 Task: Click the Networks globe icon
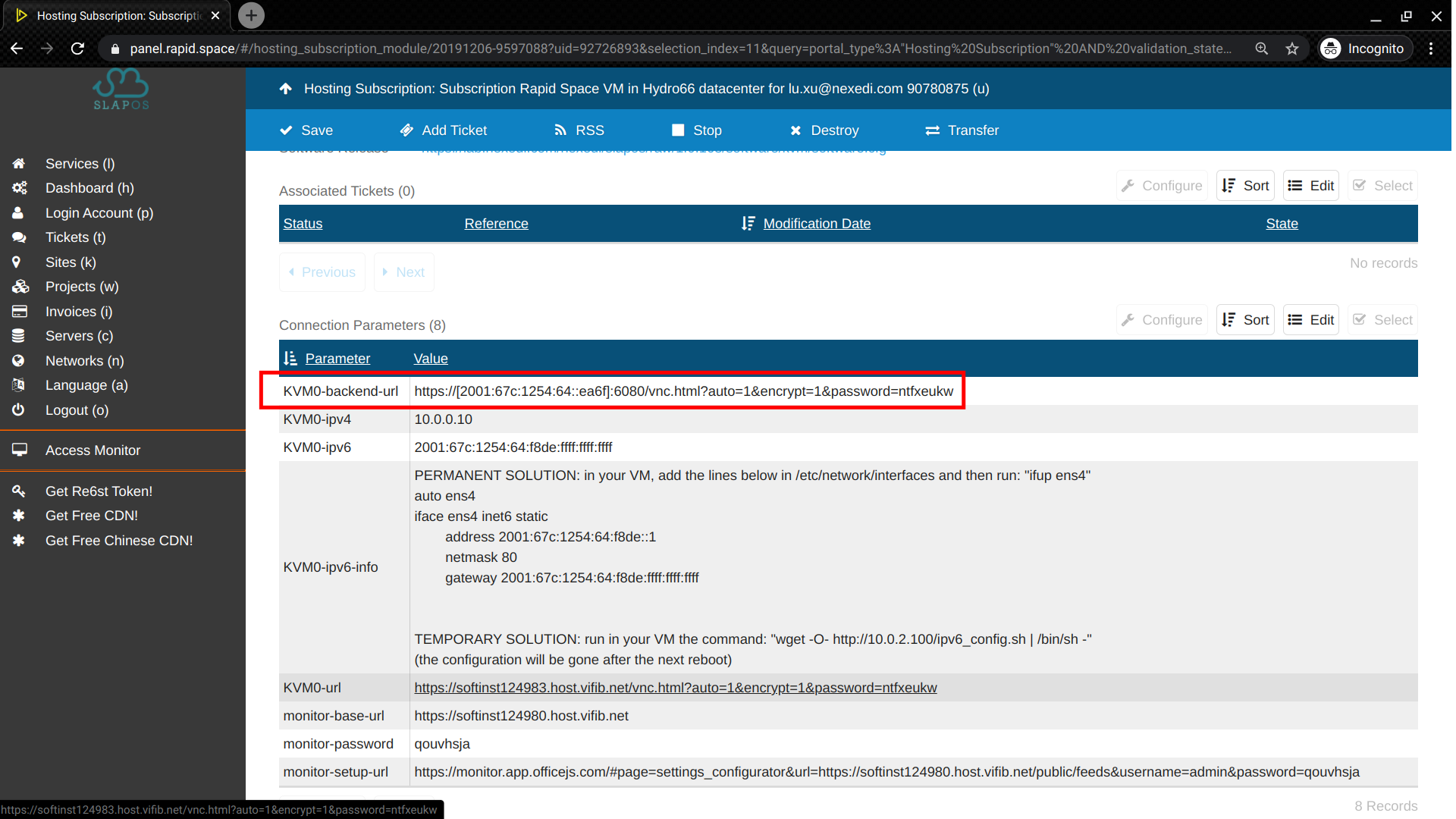click(x=18, y=361)
